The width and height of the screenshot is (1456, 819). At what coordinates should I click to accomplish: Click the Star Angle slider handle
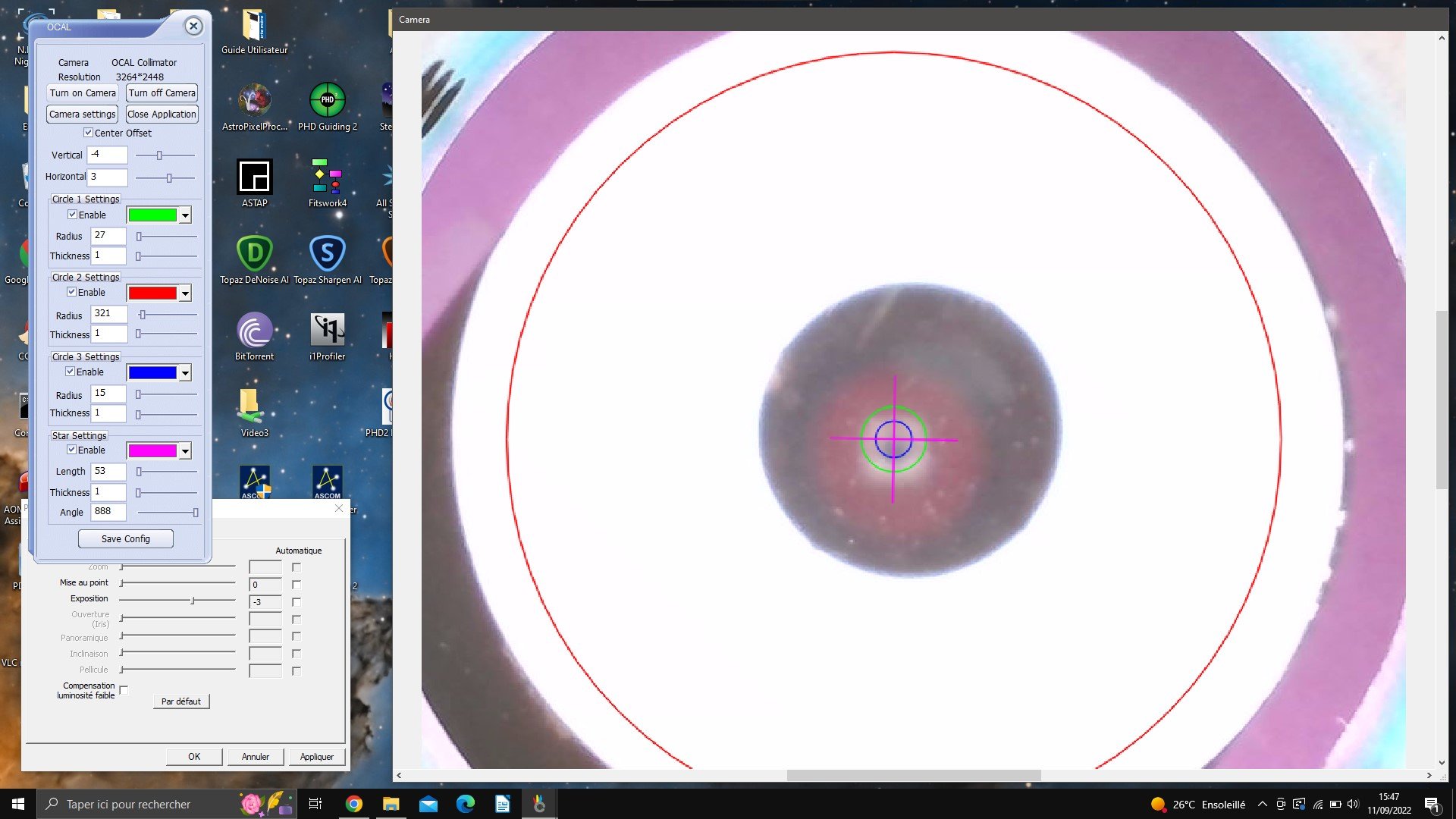[196, 513]
